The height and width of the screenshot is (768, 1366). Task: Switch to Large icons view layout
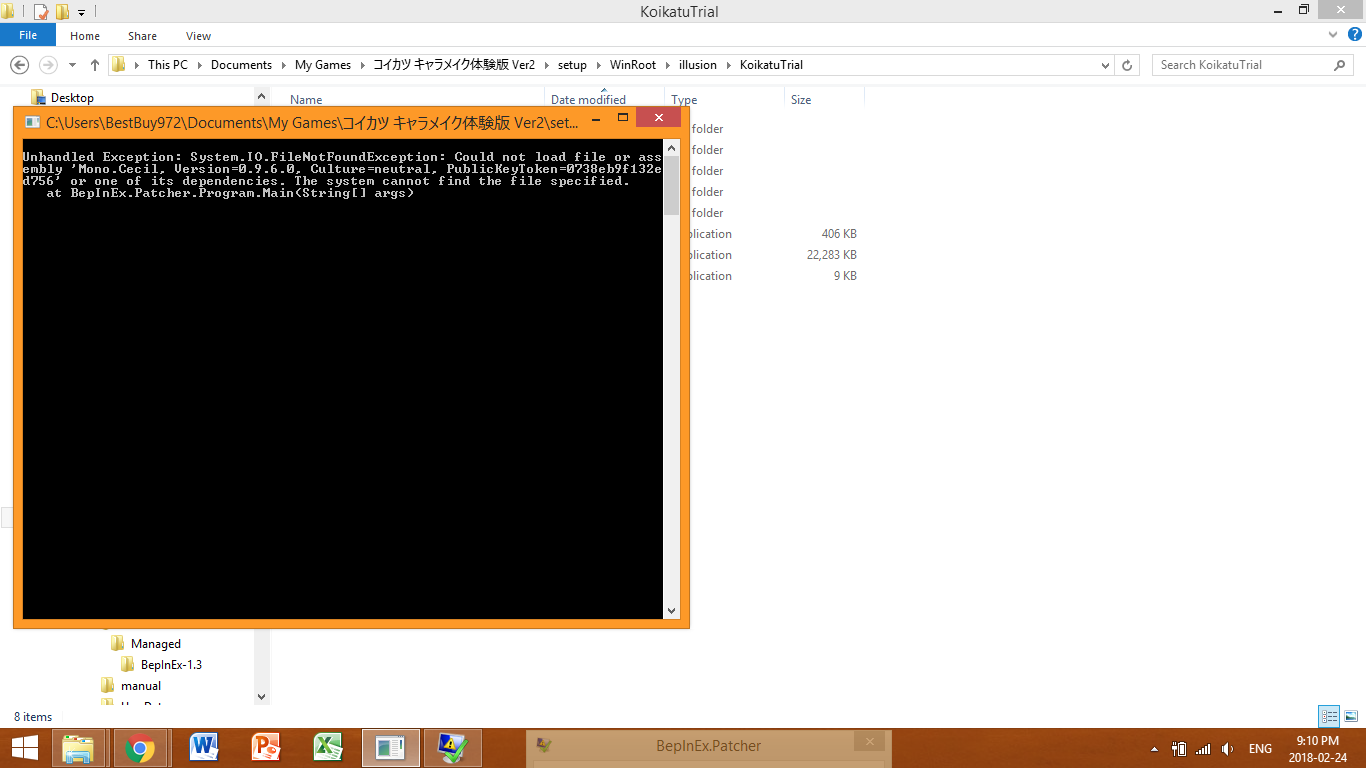tap(1351, 716)
